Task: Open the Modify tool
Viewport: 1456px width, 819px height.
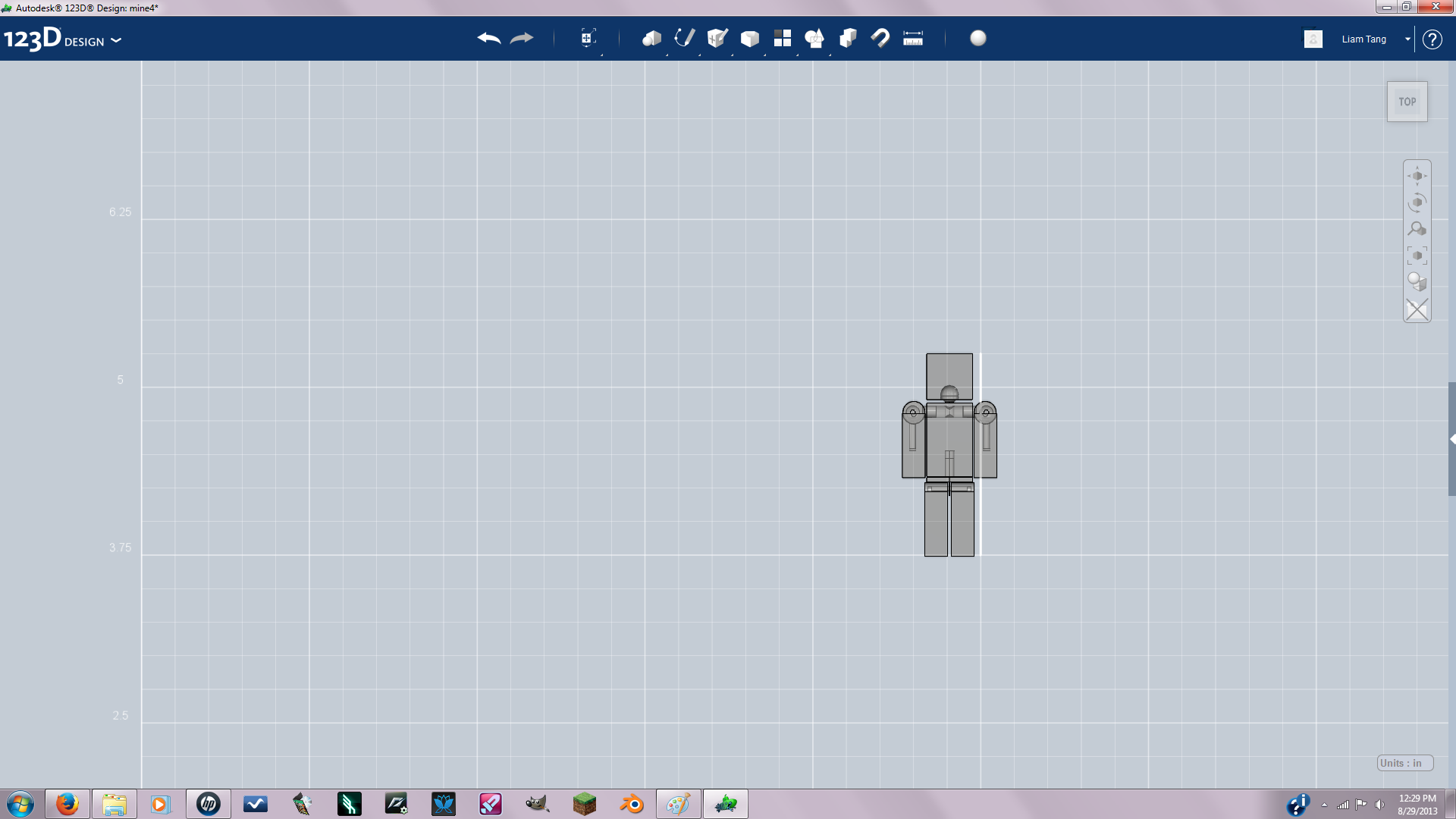Action: tap(750, 38)
